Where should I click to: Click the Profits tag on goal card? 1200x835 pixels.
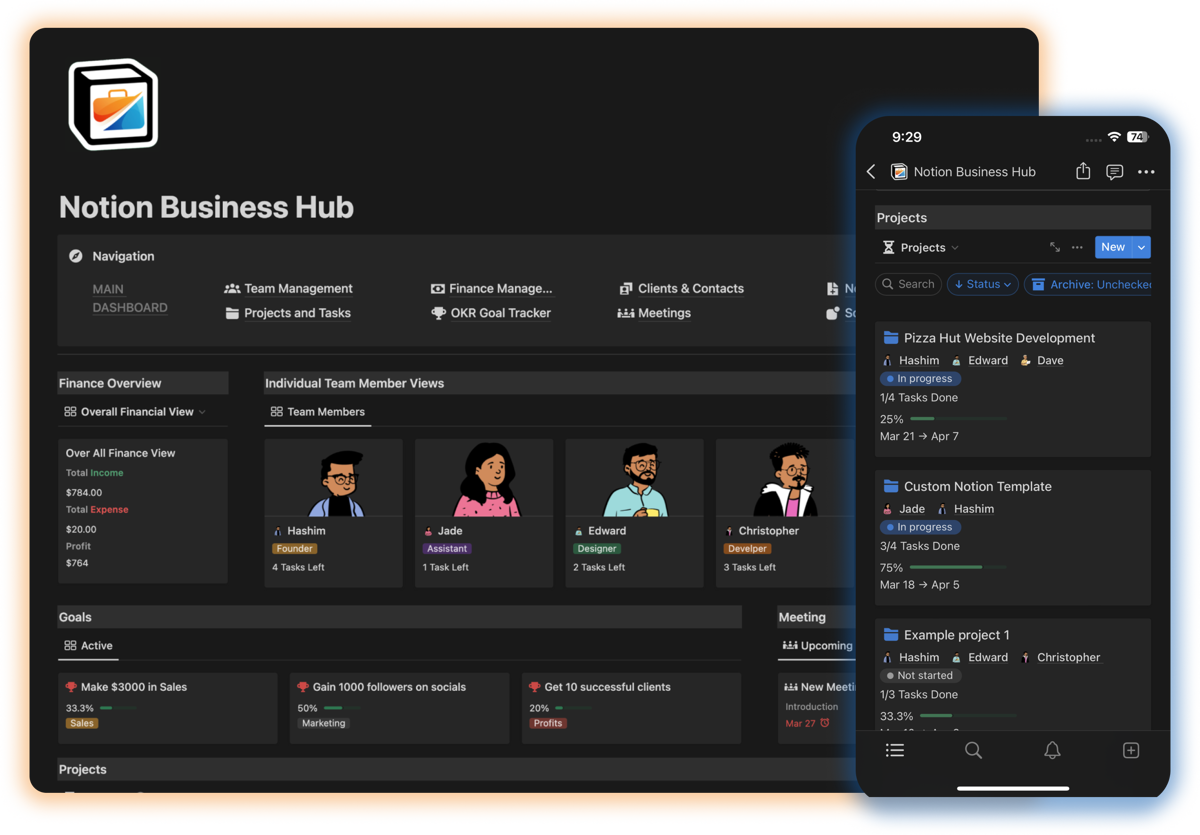pos(548,723)
